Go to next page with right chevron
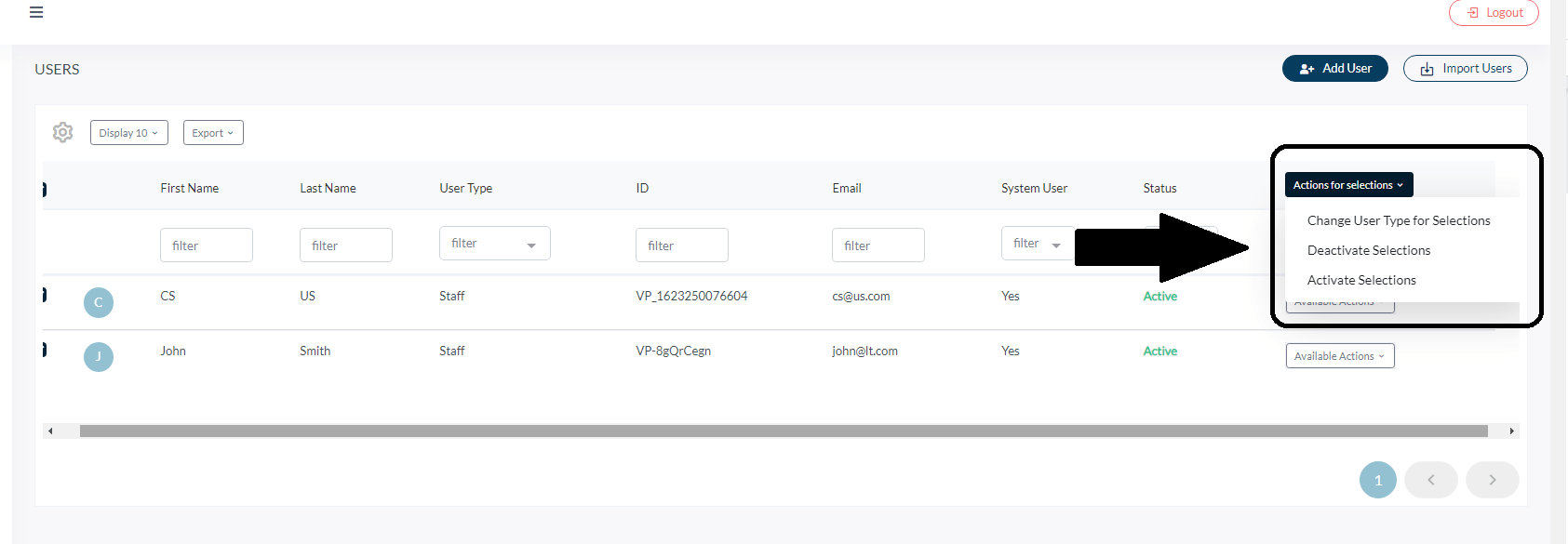 (x=1492, y=480)
